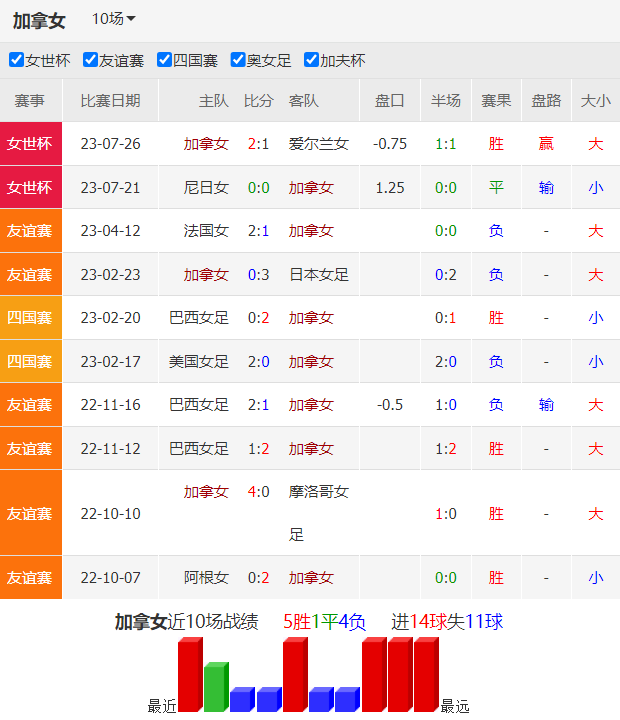This screenshot has width=620, height=720.
Task: Click the 比赛日期 column header
Action: point(110,101)
